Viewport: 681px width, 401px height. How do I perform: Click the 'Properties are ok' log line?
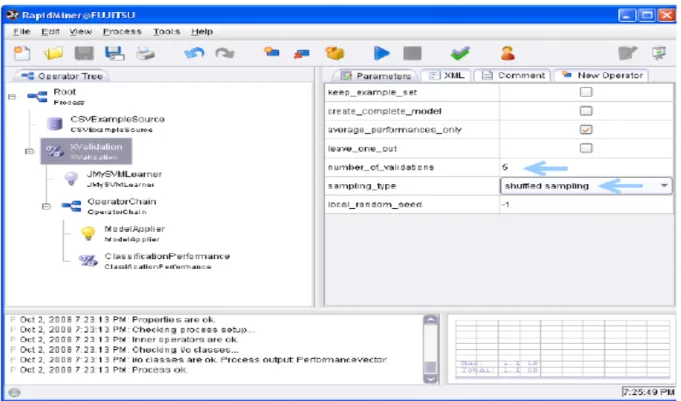click(117, 319)
